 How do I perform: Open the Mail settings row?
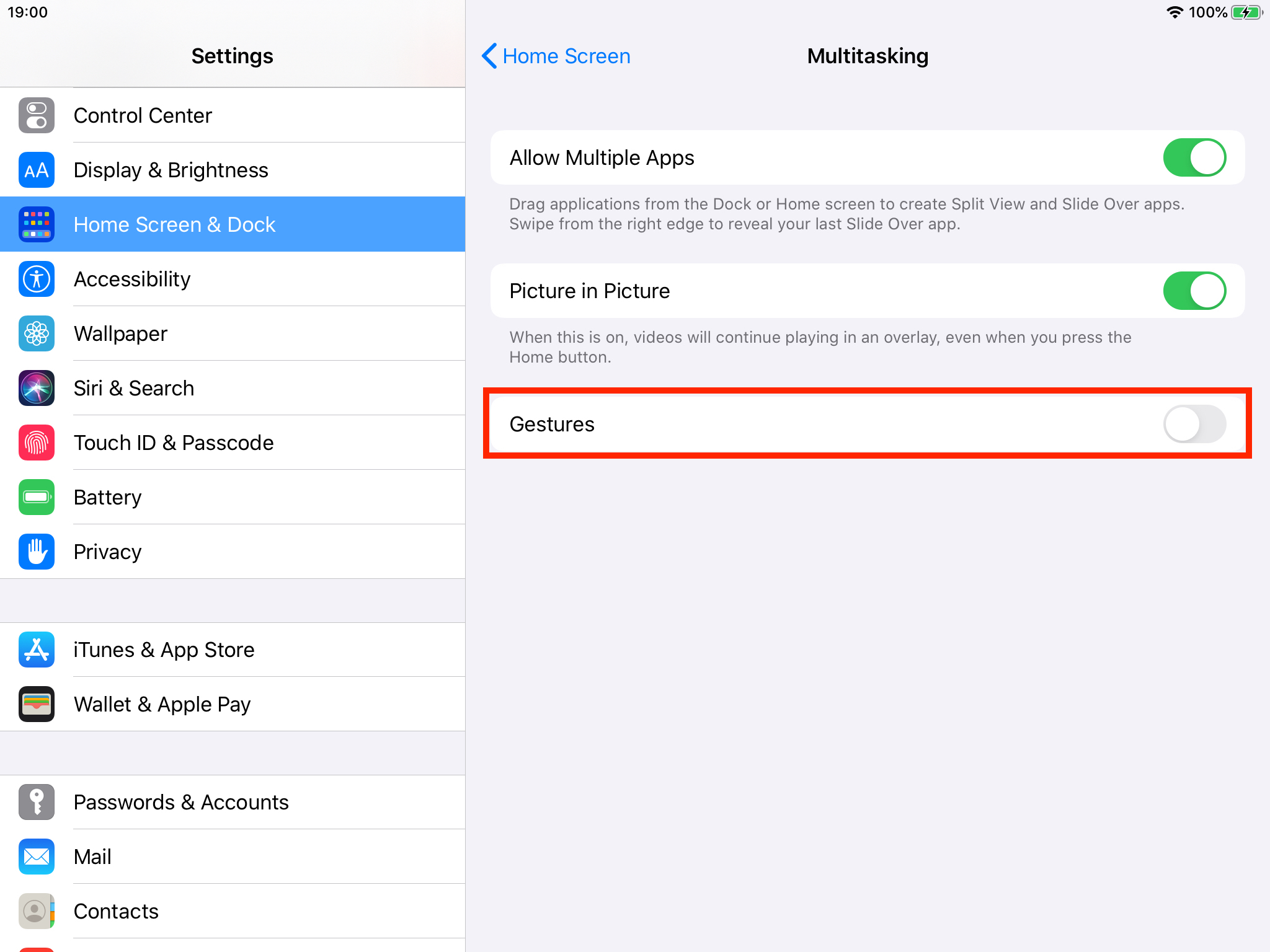tap(233, 857)
